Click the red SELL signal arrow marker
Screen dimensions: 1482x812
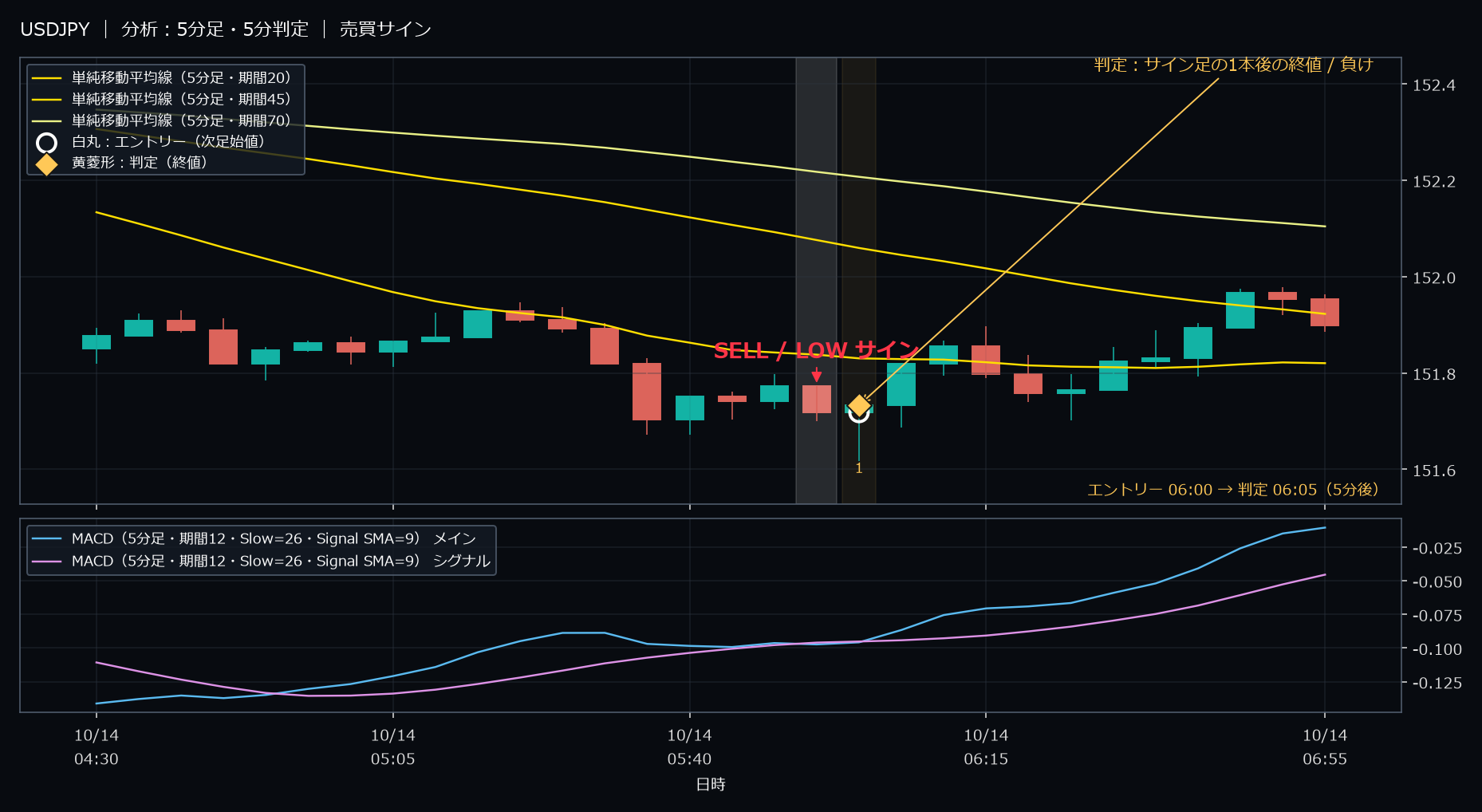tap(816, 375)
